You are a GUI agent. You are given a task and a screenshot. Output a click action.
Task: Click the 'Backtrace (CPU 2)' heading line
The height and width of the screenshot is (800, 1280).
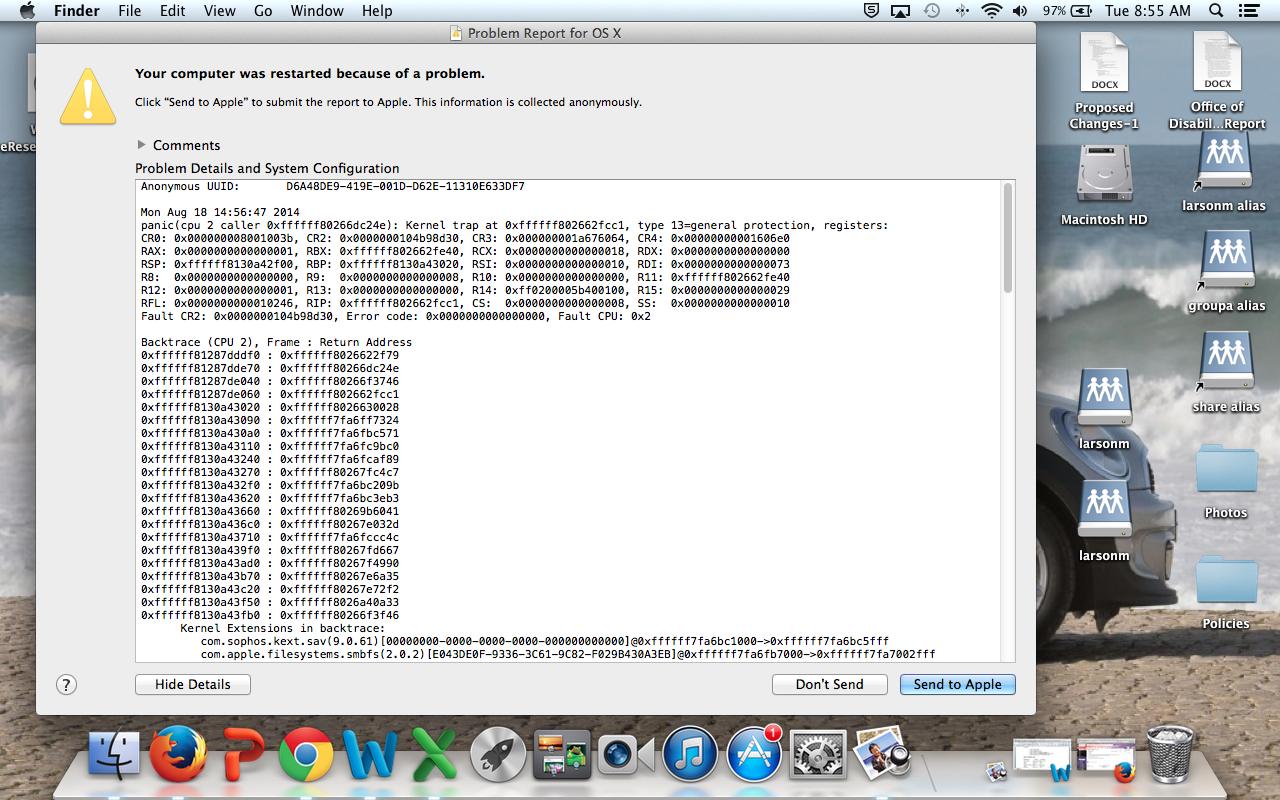coord(276,342)
